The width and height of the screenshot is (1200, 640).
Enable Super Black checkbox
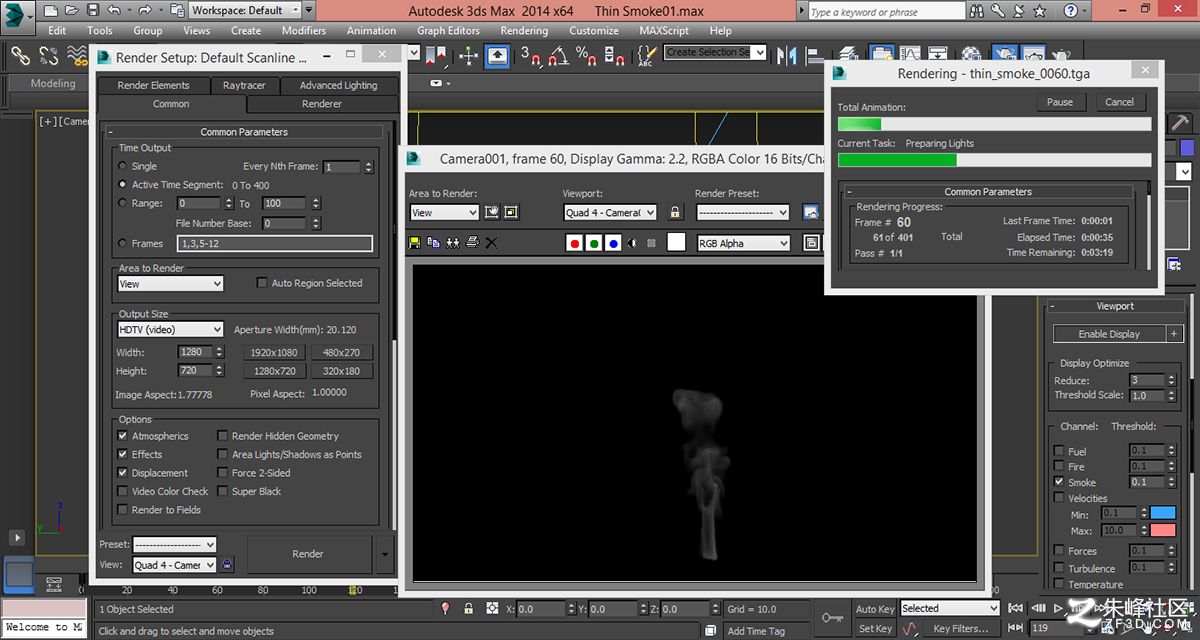click(x=223, y=491)
